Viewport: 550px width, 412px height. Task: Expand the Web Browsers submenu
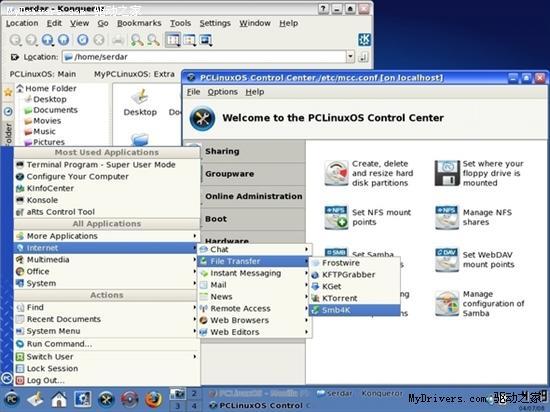coord(254,320)
